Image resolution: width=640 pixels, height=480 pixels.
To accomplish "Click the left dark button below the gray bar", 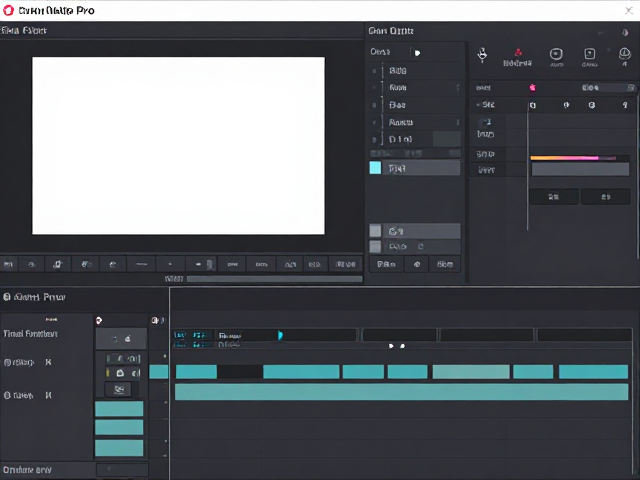I will (553, 197).
